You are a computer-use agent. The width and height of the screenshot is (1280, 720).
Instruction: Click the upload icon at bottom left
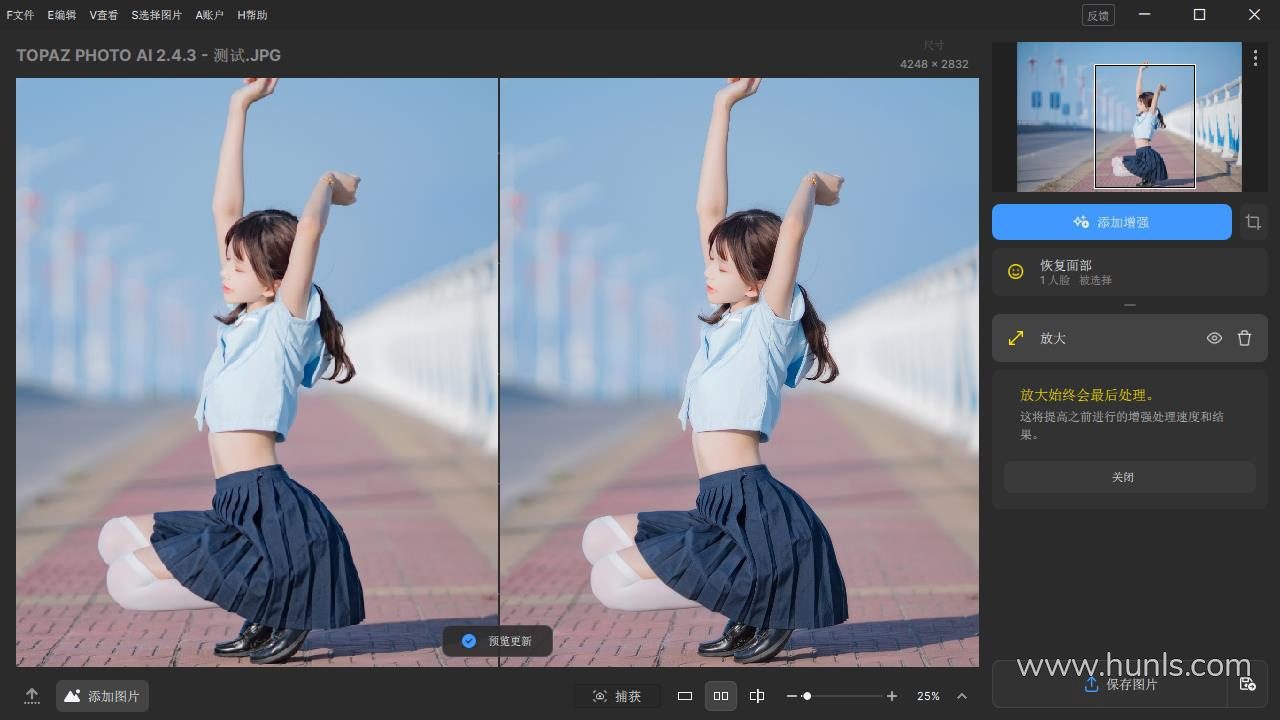point(32,696)
